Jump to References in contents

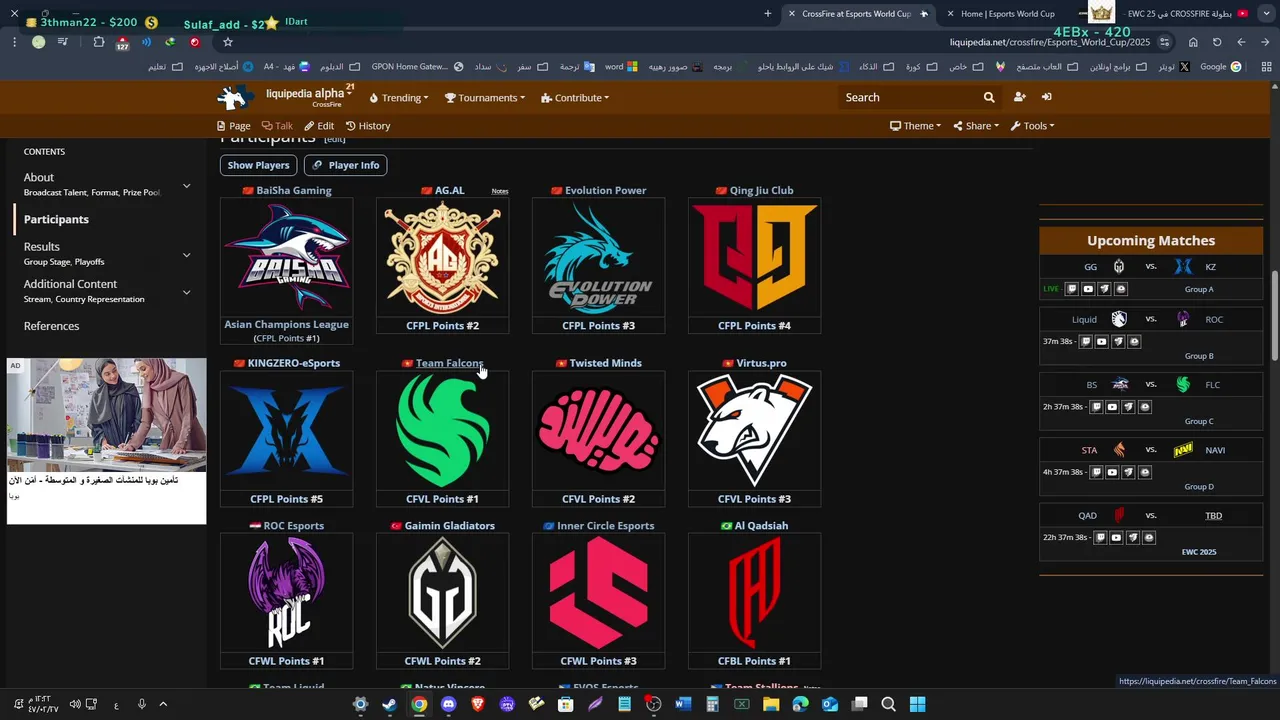[x=51, y=326]
